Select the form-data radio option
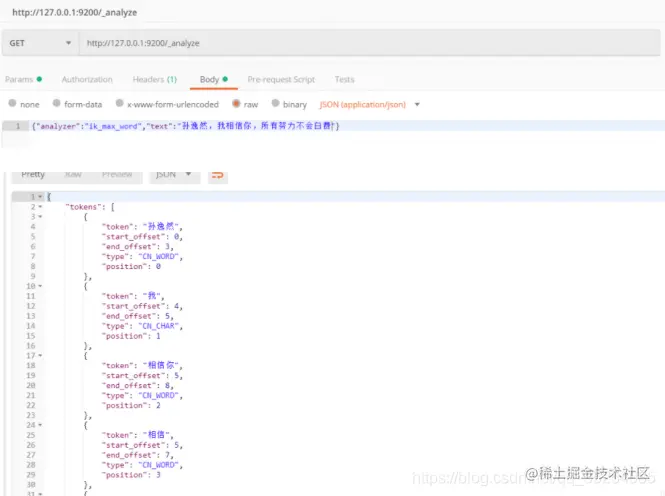Screen dimensions: 665x496 pos(56,103)
